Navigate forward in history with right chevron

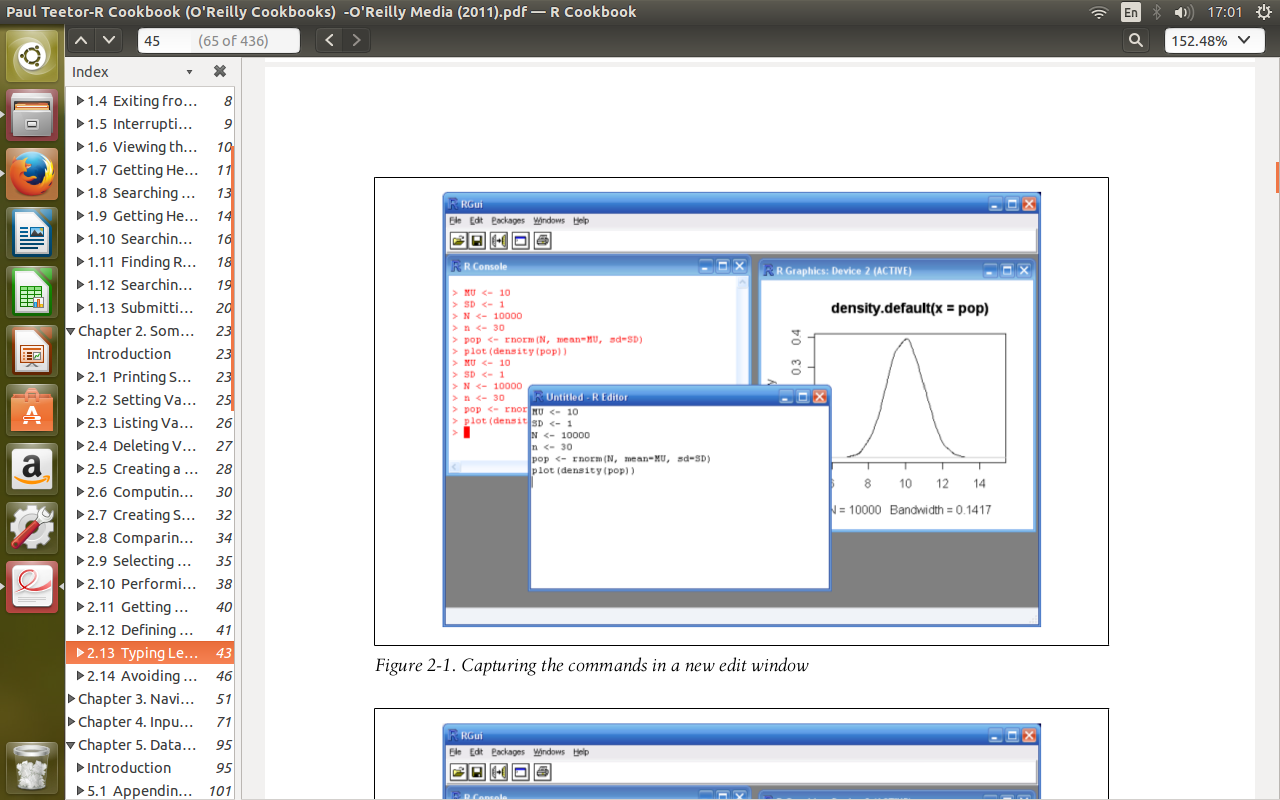(x=356, y=40)
